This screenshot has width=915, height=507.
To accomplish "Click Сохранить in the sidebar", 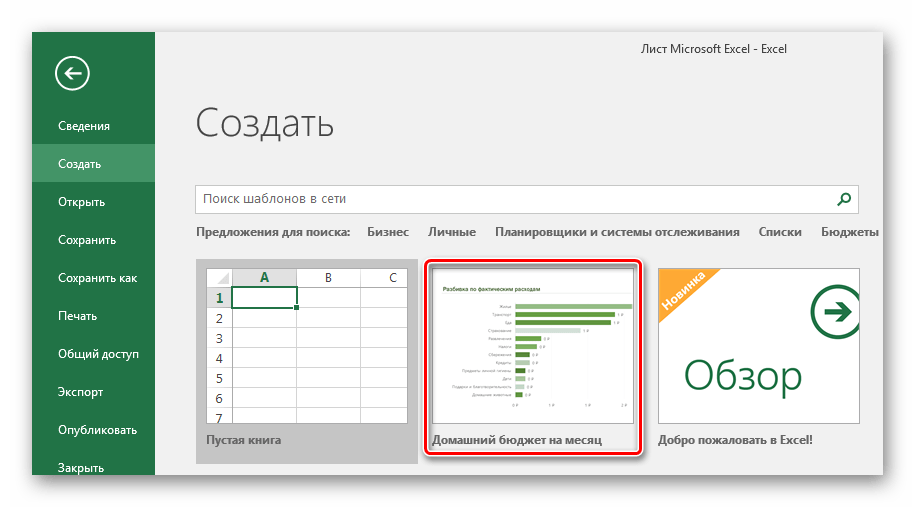I will [87, 240].
